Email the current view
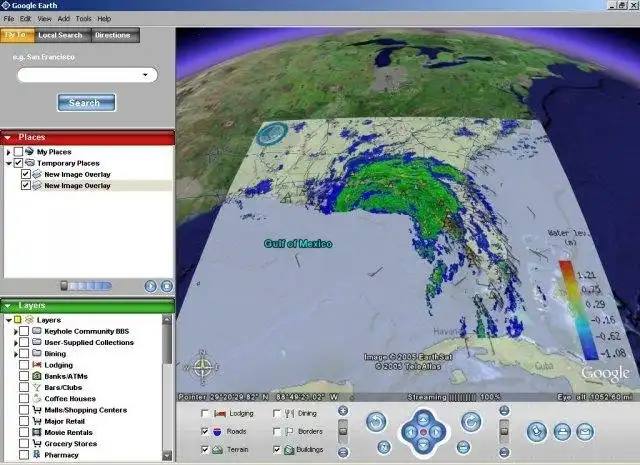The image size is (640, 465). pos(585,432)
